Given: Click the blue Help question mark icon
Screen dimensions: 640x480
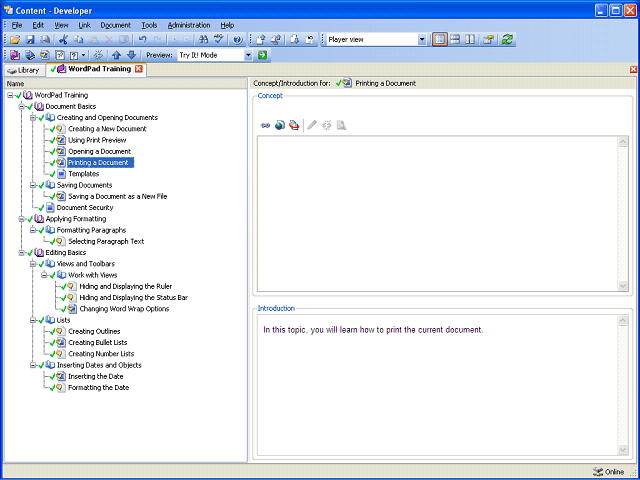Looking at the screenshot, I should [x=238, y=40].
